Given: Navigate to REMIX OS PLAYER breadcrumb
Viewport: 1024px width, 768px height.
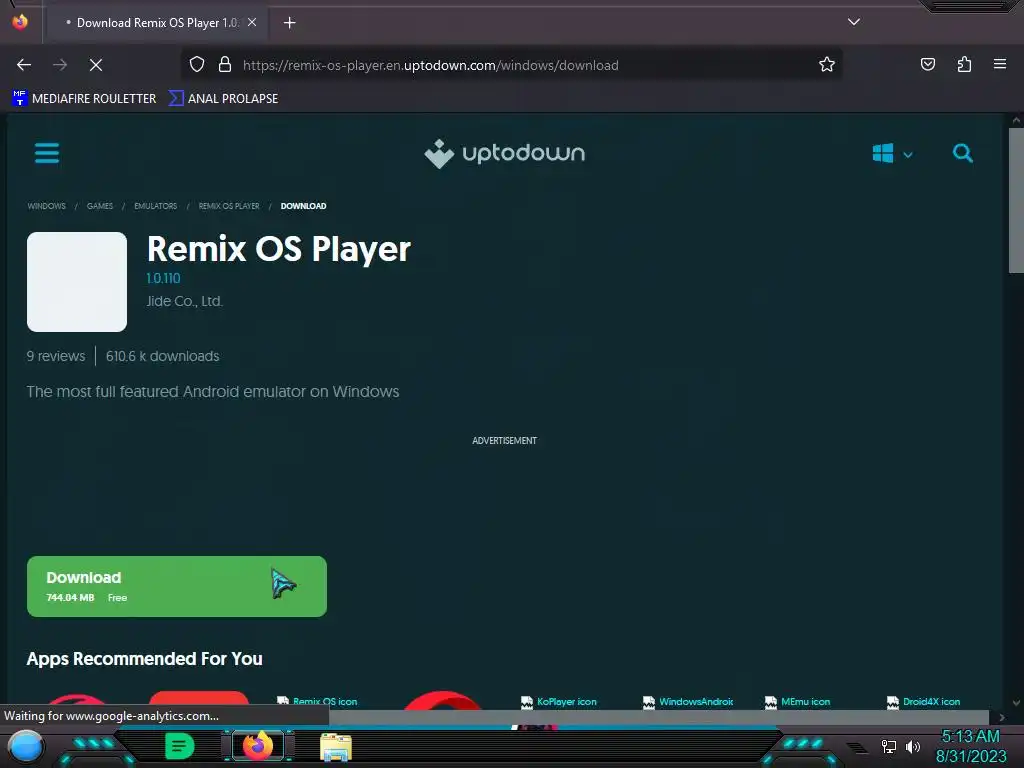Looking at the screenshot, I should point(229,206).
